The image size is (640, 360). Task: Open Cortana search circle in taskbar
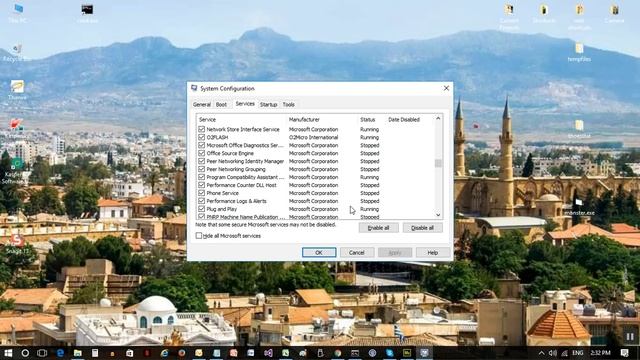[25, 353]
